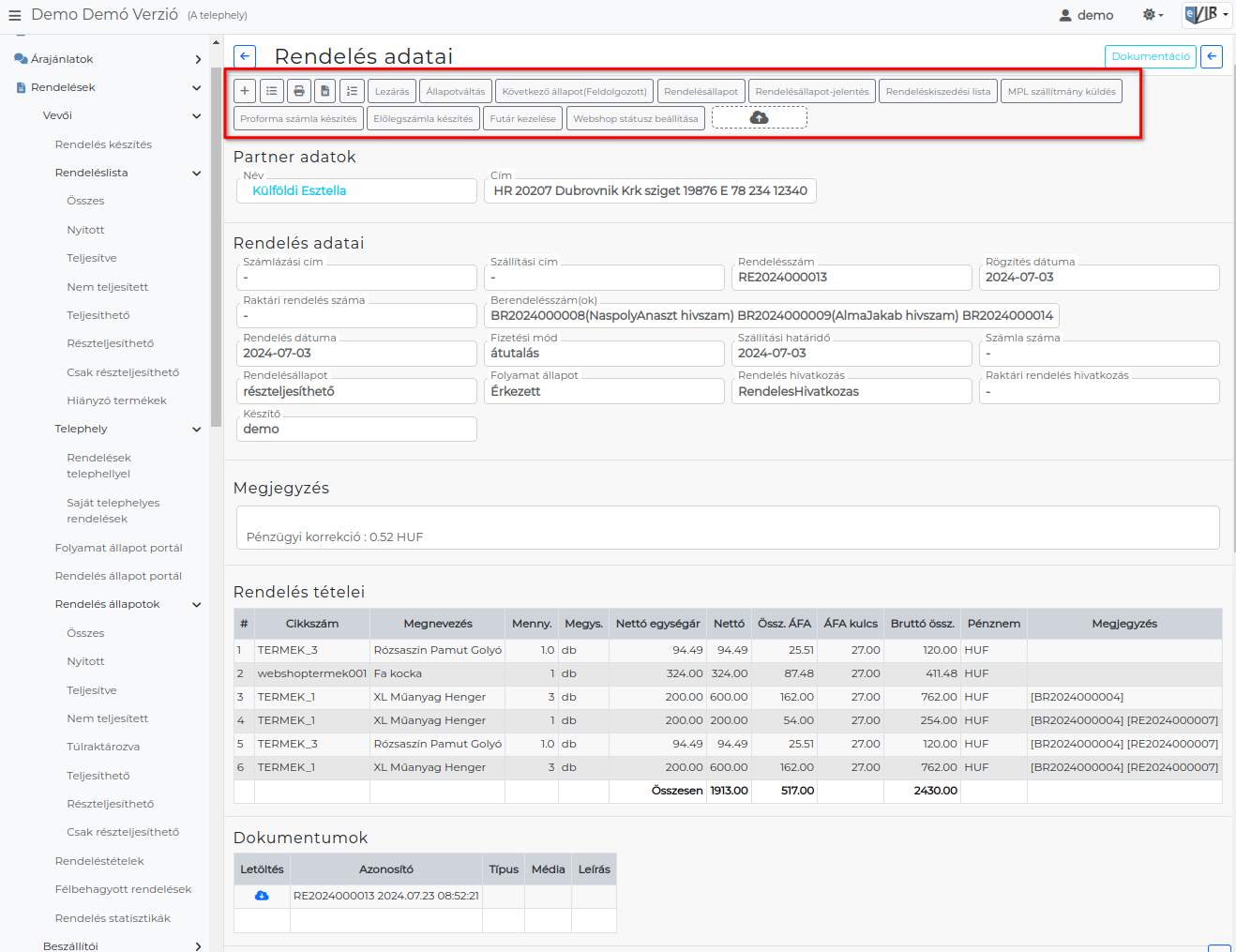Click the plus icon in the order toolbar
This screenshot has height=952, width=1236.
coord(245,91)
